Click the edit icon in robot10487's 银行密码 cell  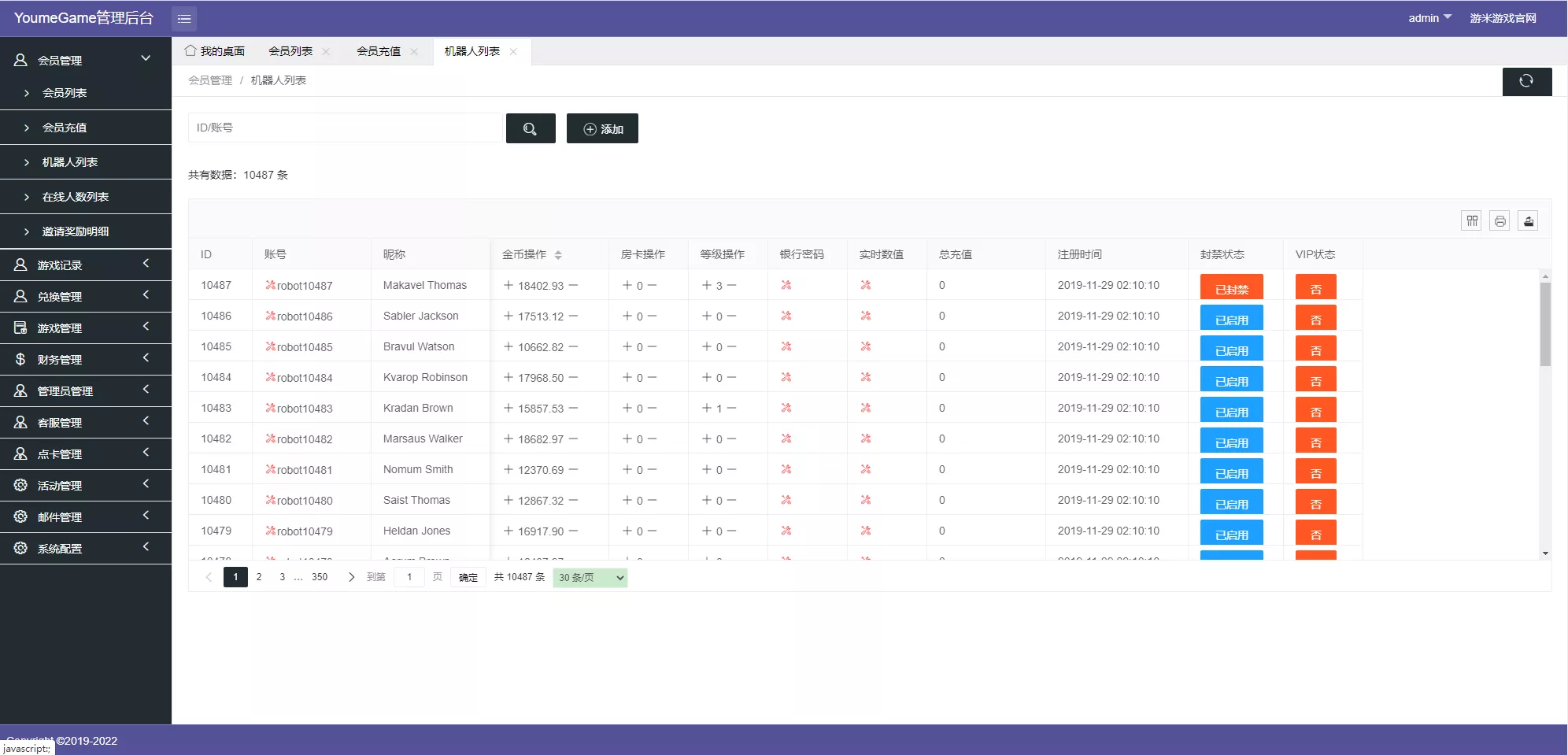pyautogui.click(x=786, y=285)
